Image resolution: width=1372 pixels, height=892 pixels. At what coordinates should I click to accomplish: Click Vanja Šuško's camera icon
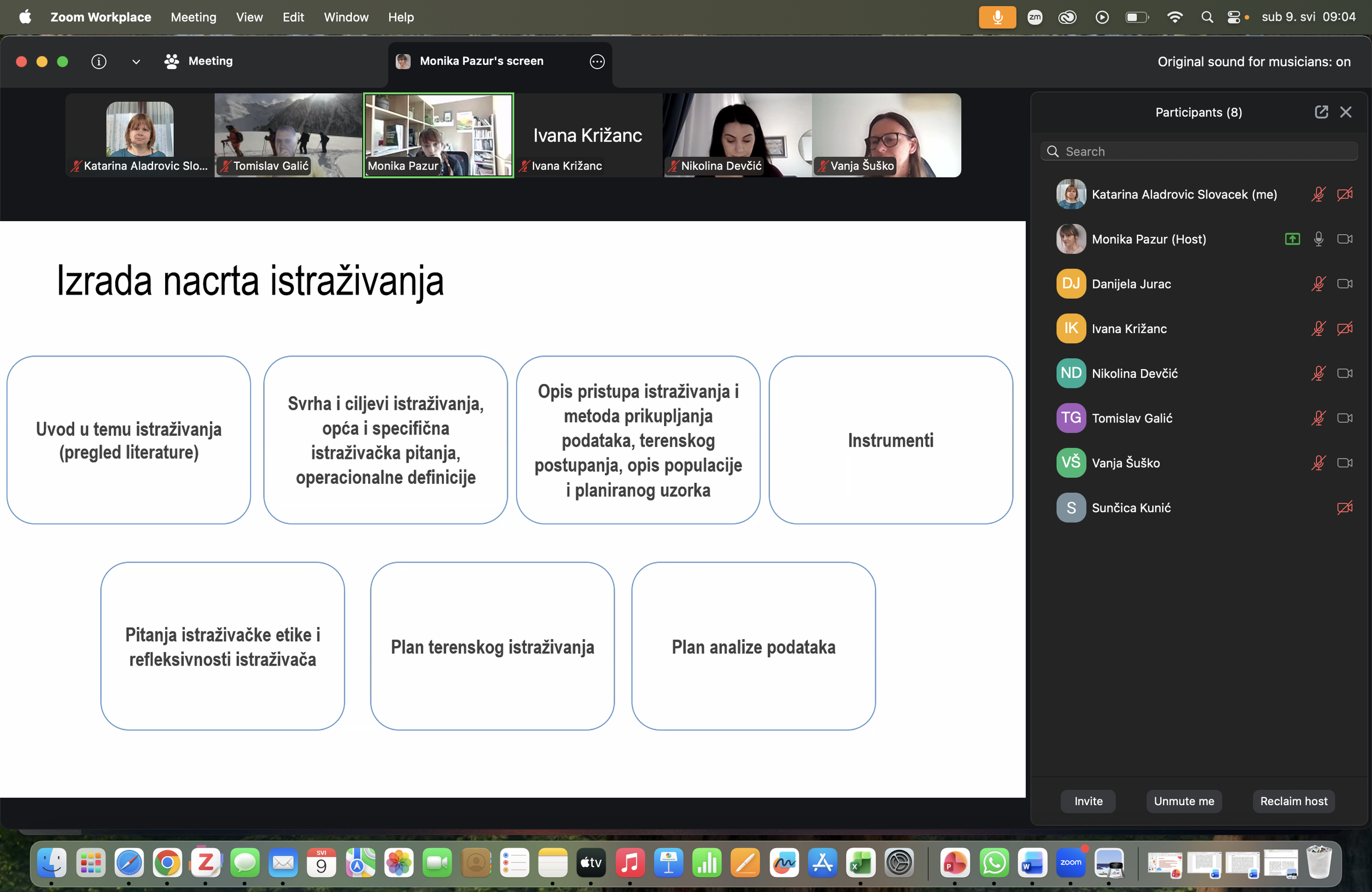pyautogui.click(x=1345, y=462)
